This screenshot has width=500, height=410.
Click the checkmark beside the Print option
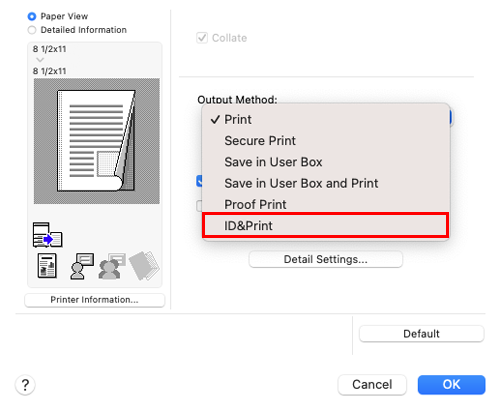click(x=215, y=119)
